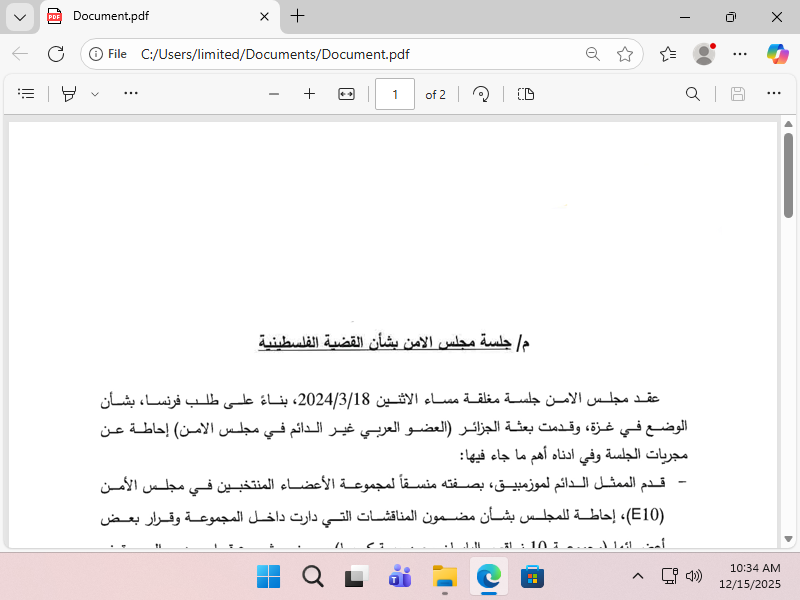Open the PDF find search tool
The image size is (800, 600).
tap(692, 94)
